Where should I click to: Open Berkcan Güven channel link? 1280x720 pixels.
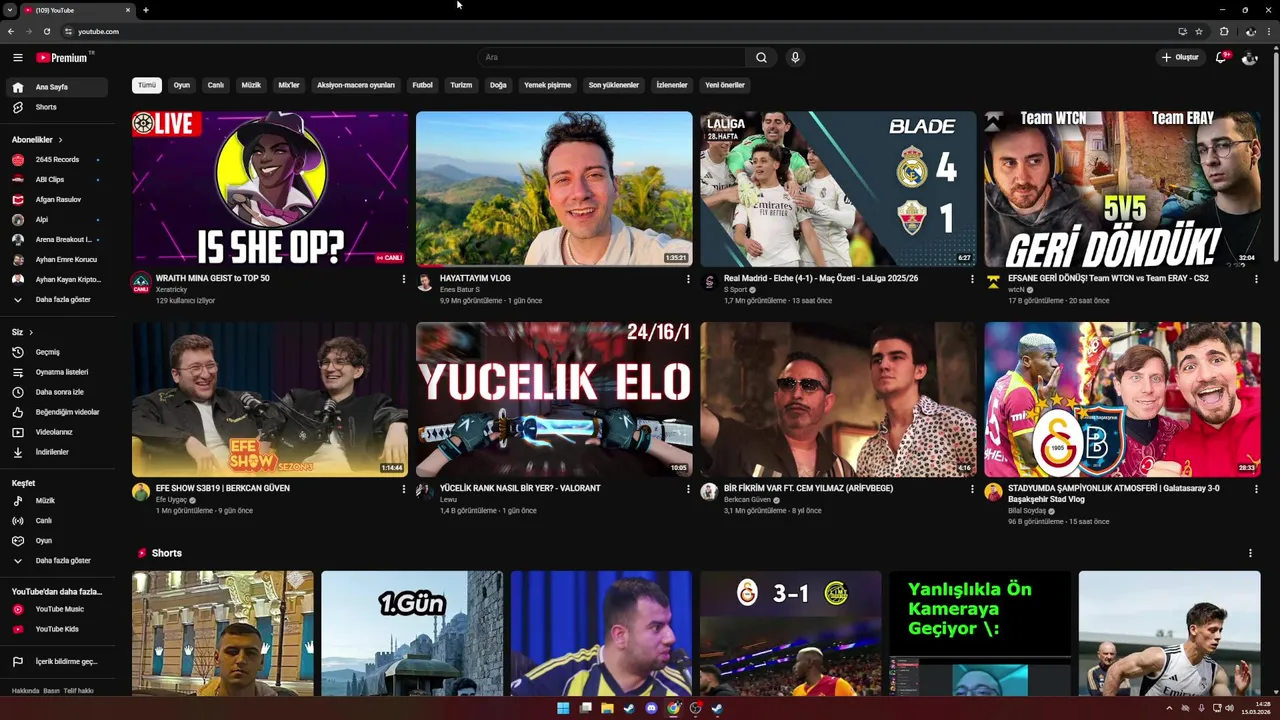click(748, 500)
